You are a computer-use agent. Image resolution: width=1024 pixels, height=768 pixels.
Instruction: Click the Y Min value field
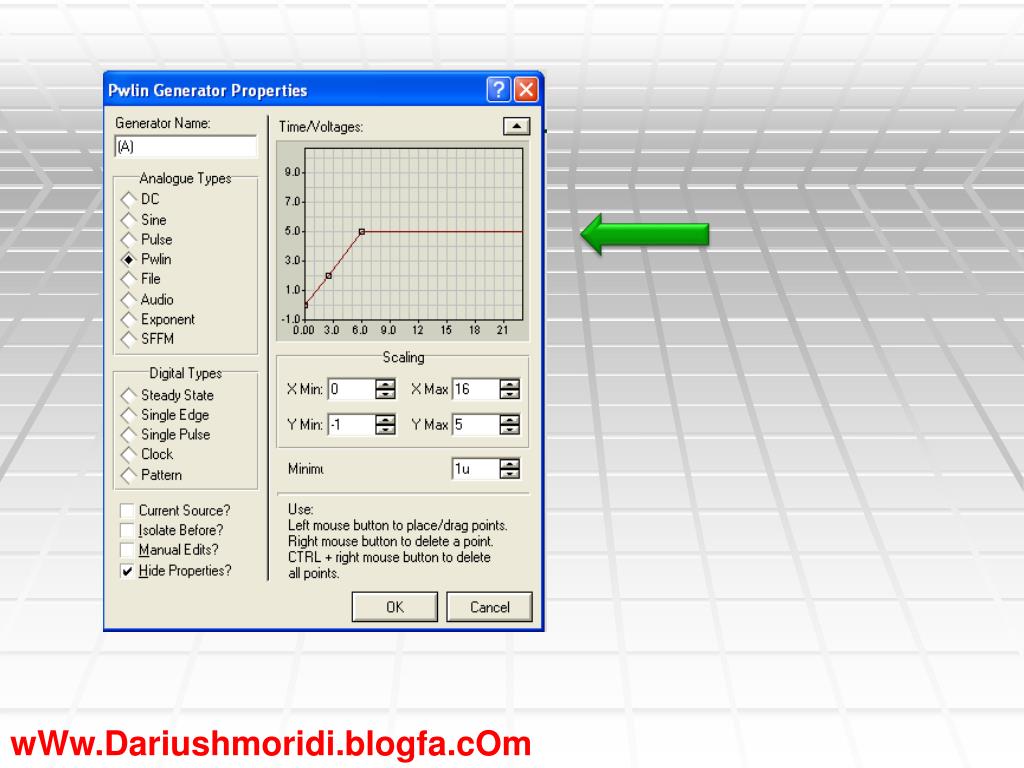[x=351, y=424]
